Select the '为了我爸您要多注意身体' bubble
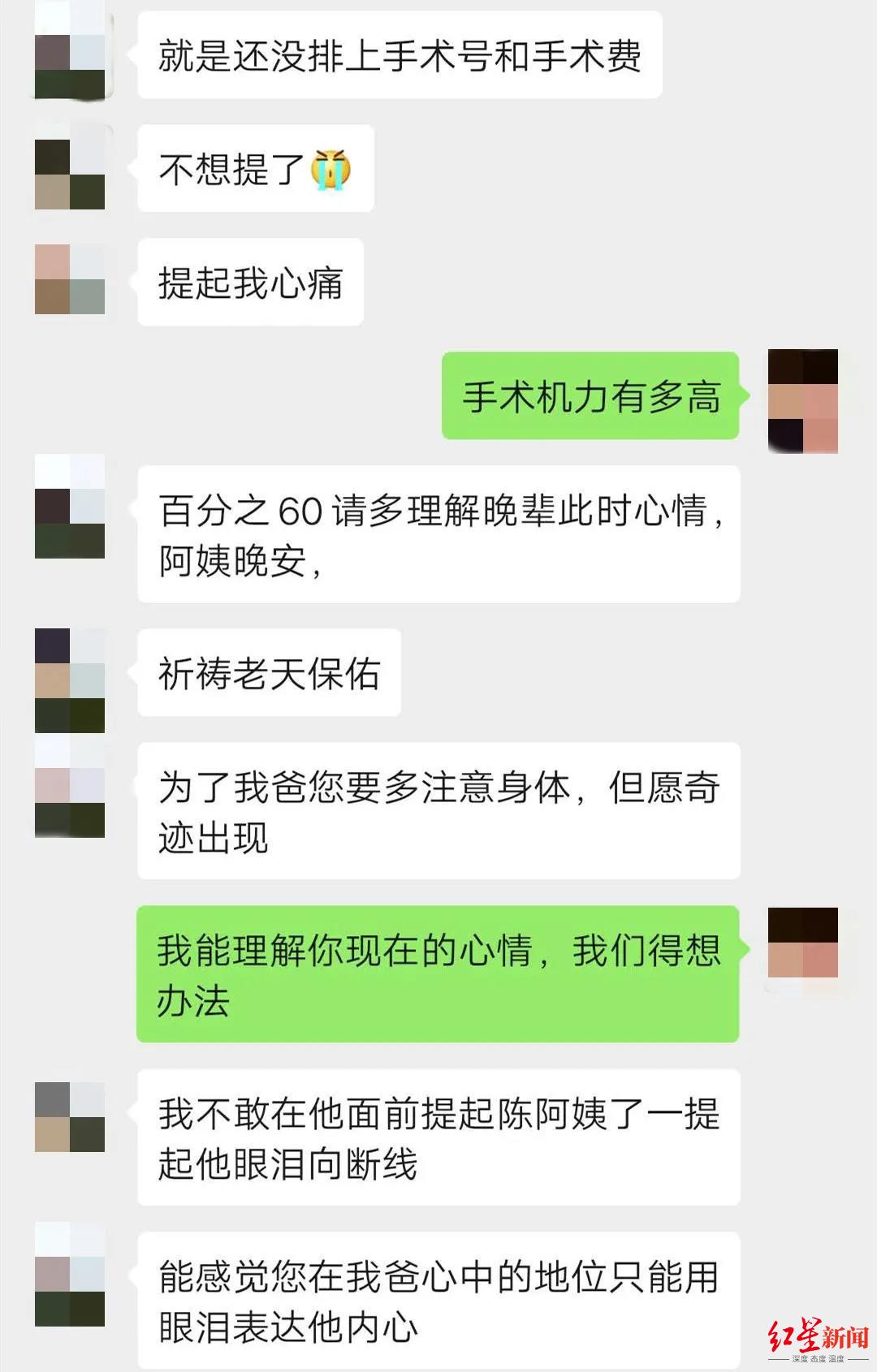This screenshot has width=877, height=1372. [x=438, y=811]
